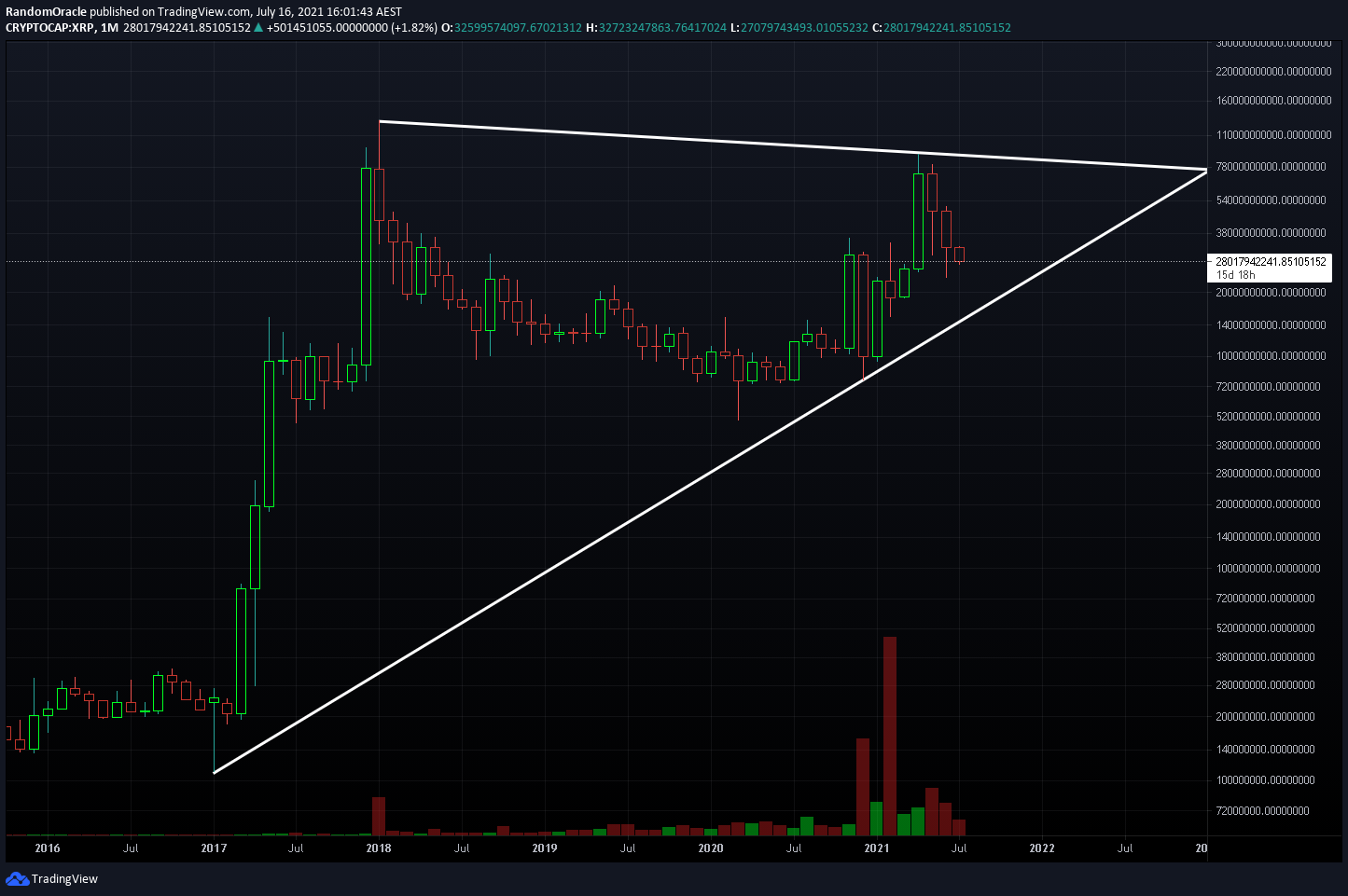Click the 2017 time axis label
Image resolution: width=1348 pixels, height=896 pixels.
pos(214,848)
